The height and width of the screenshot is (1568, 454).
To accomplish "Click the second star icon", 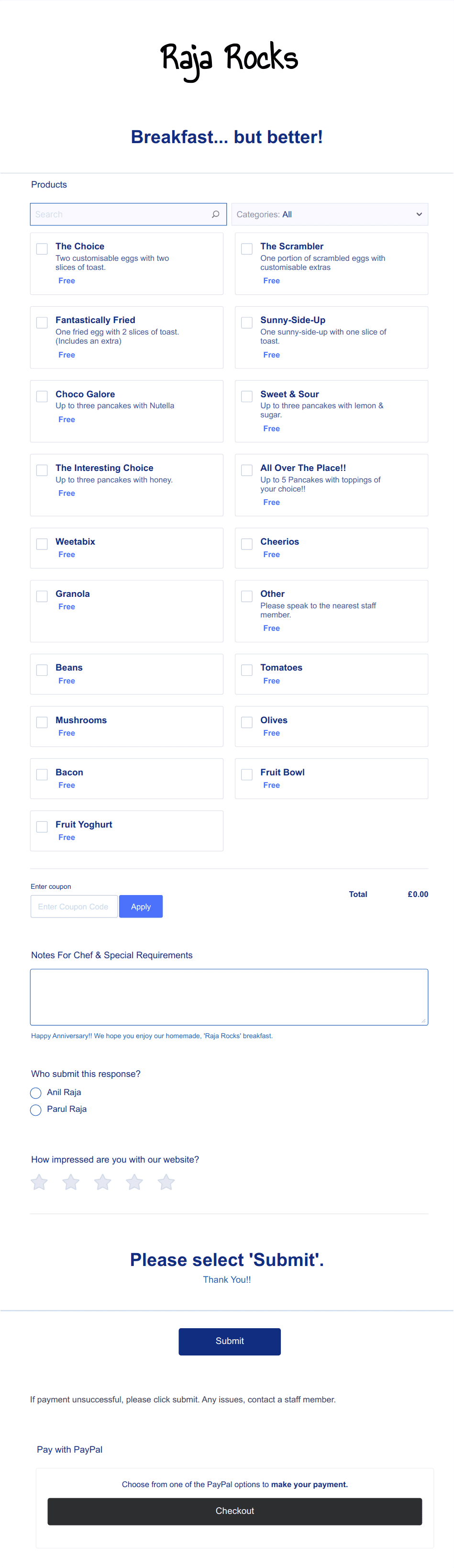I will point(70,1181).
